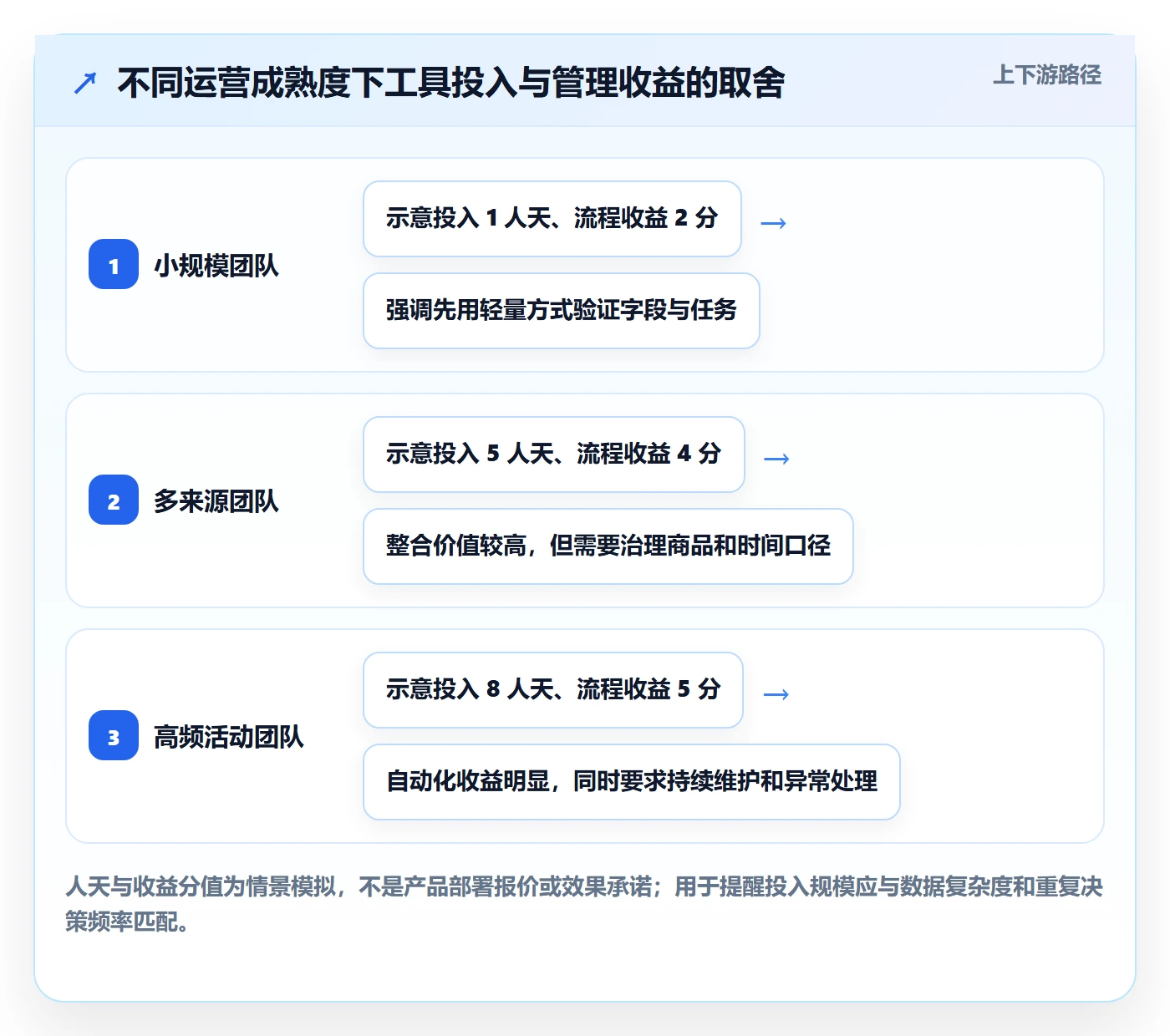Click the number 2 badge for 多来源团队
The image size is (1170, 1036).
click(x=114, y=500)
